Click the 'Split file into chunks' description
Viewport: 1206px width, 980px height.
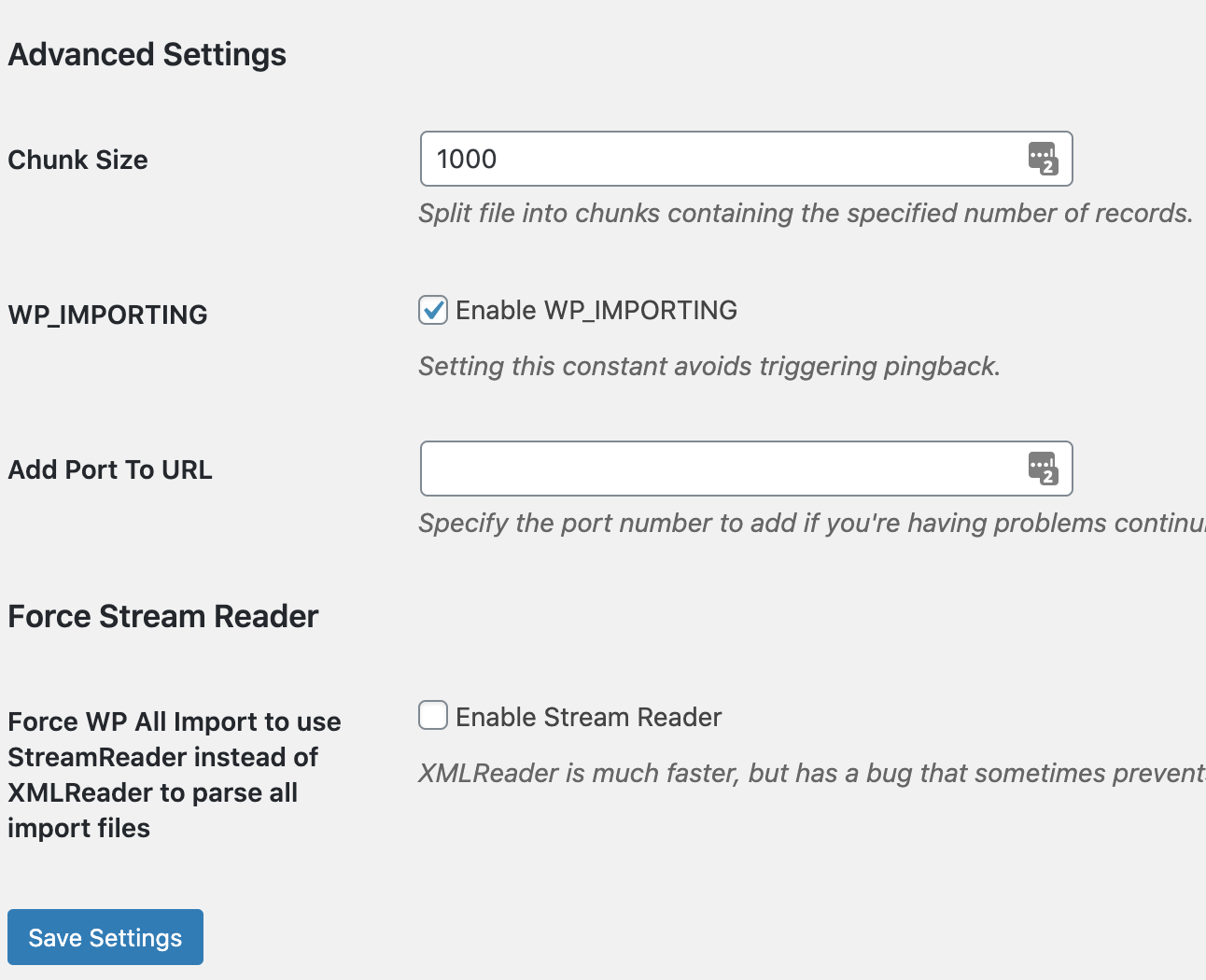click(805, 213)
